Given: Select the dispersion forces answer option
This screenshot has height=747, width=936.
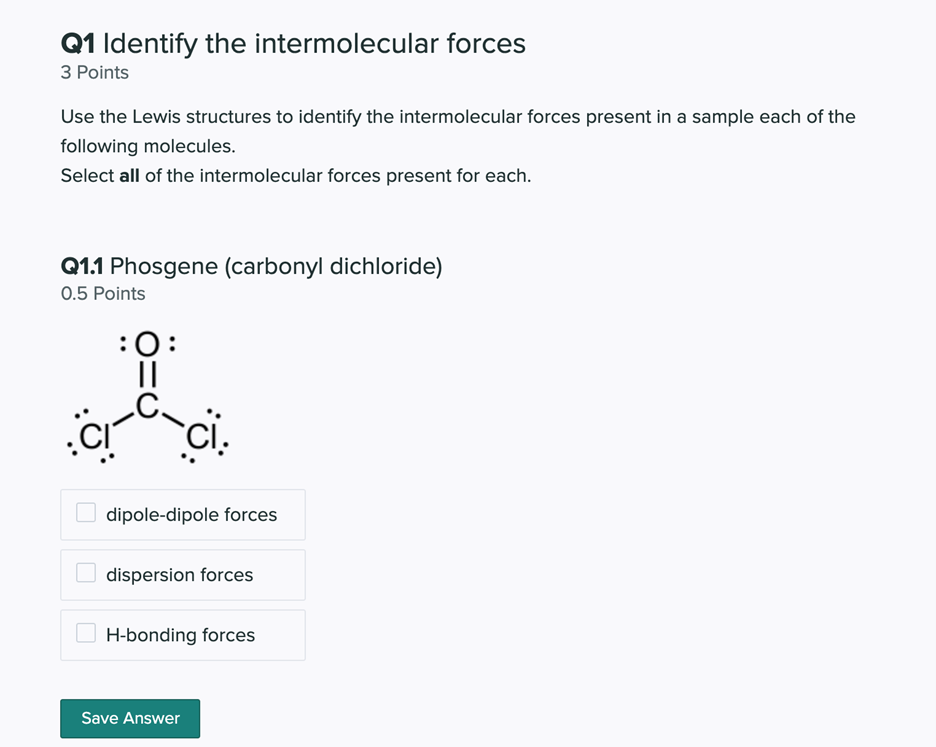Looking at the screenshot, I should [180, 574].
